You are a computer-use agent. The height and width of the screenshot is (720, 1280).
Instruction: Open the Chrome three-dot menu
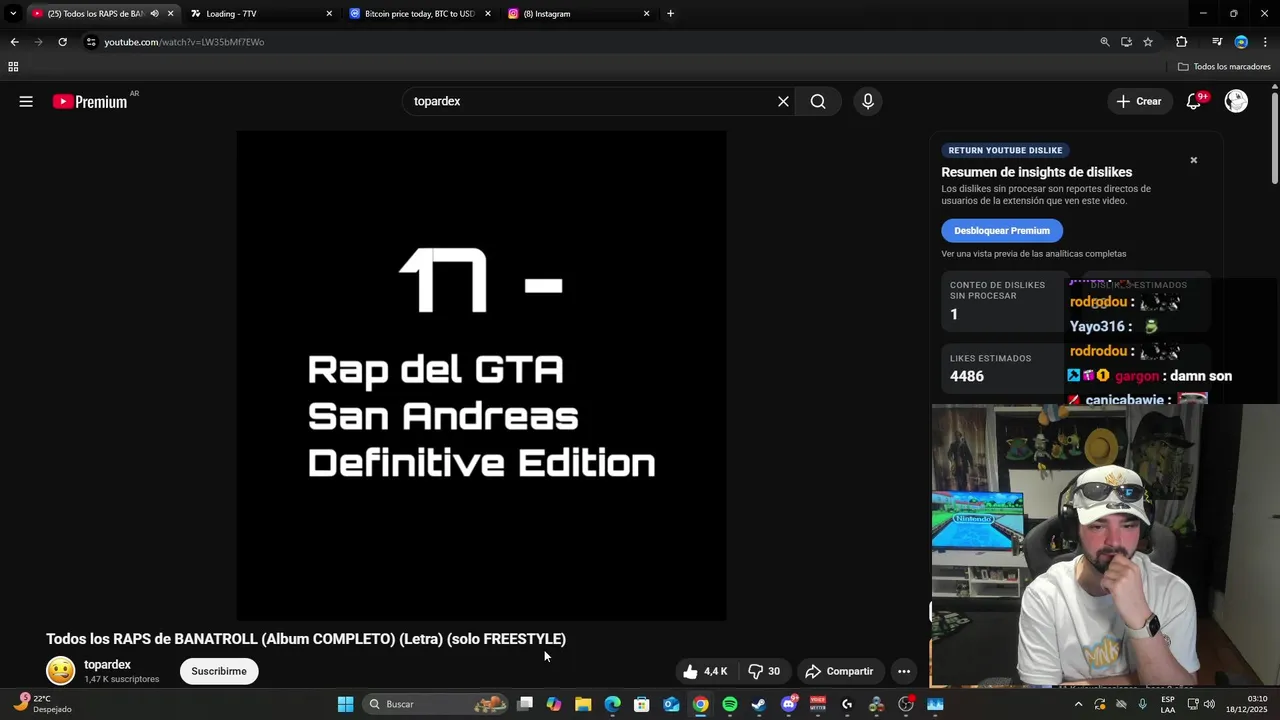[1266, 42]
